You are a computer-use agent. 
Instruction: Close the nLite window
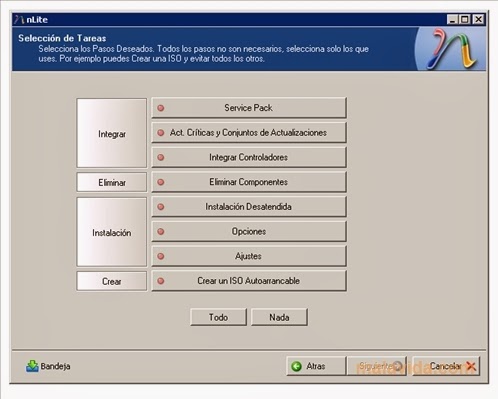tap(479, 19)
